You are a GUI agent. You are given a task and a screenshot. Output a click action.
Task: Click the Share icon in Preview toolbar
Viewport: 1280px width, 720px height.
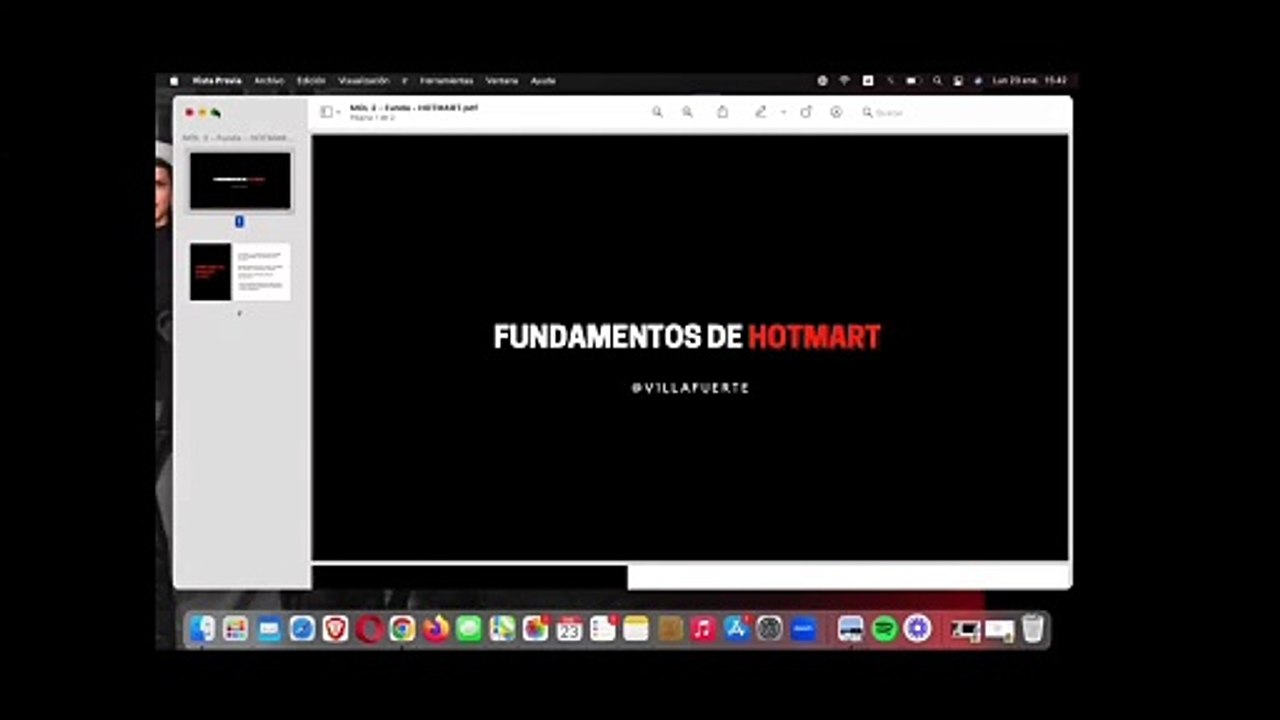point(722,112)
